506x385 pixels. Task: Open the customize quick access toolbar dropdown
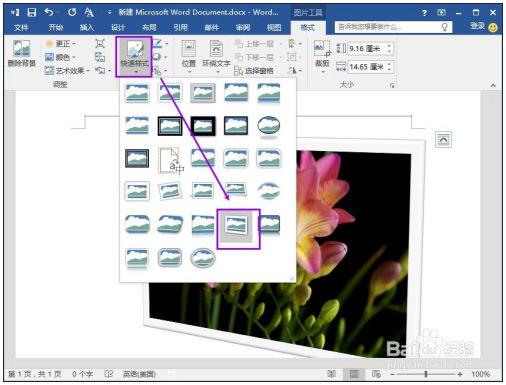(109, 13)
